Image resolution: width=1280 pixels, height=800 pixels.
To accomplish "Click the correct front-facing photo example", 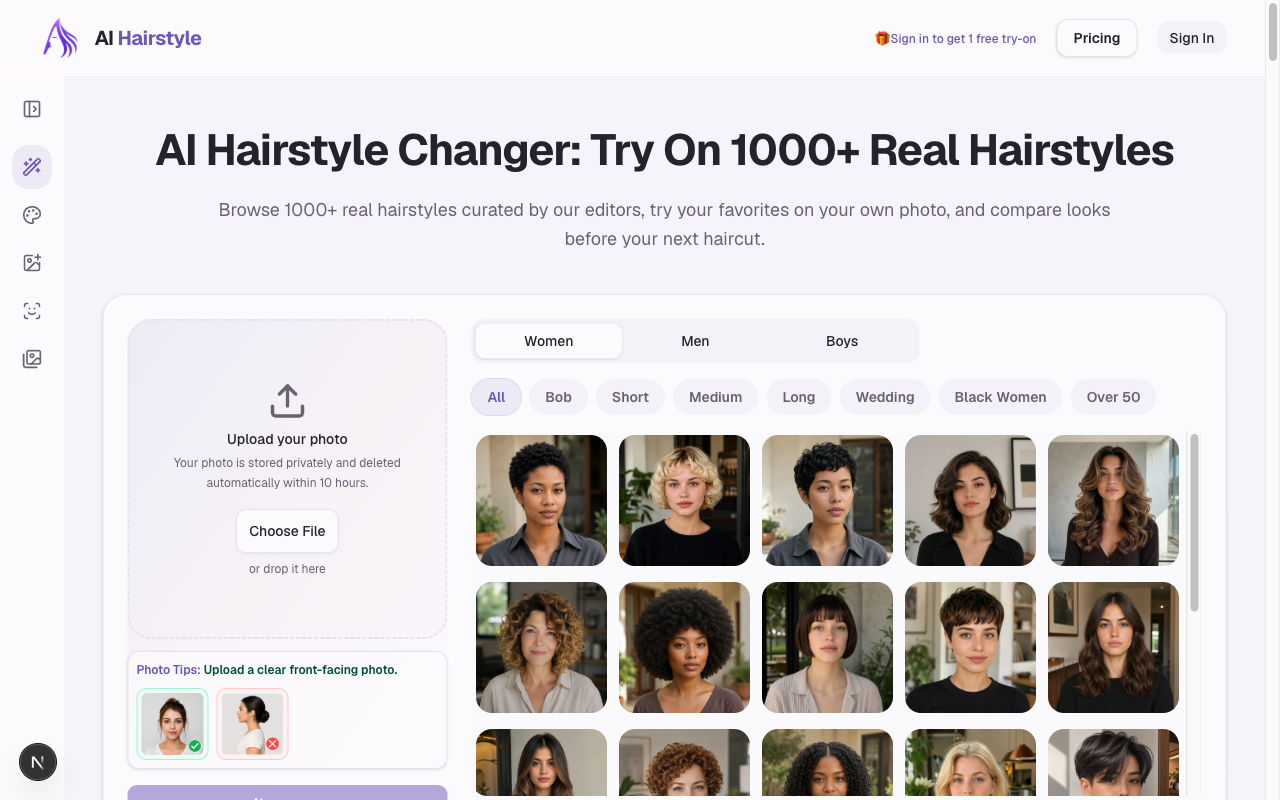I will click(172, 724).
